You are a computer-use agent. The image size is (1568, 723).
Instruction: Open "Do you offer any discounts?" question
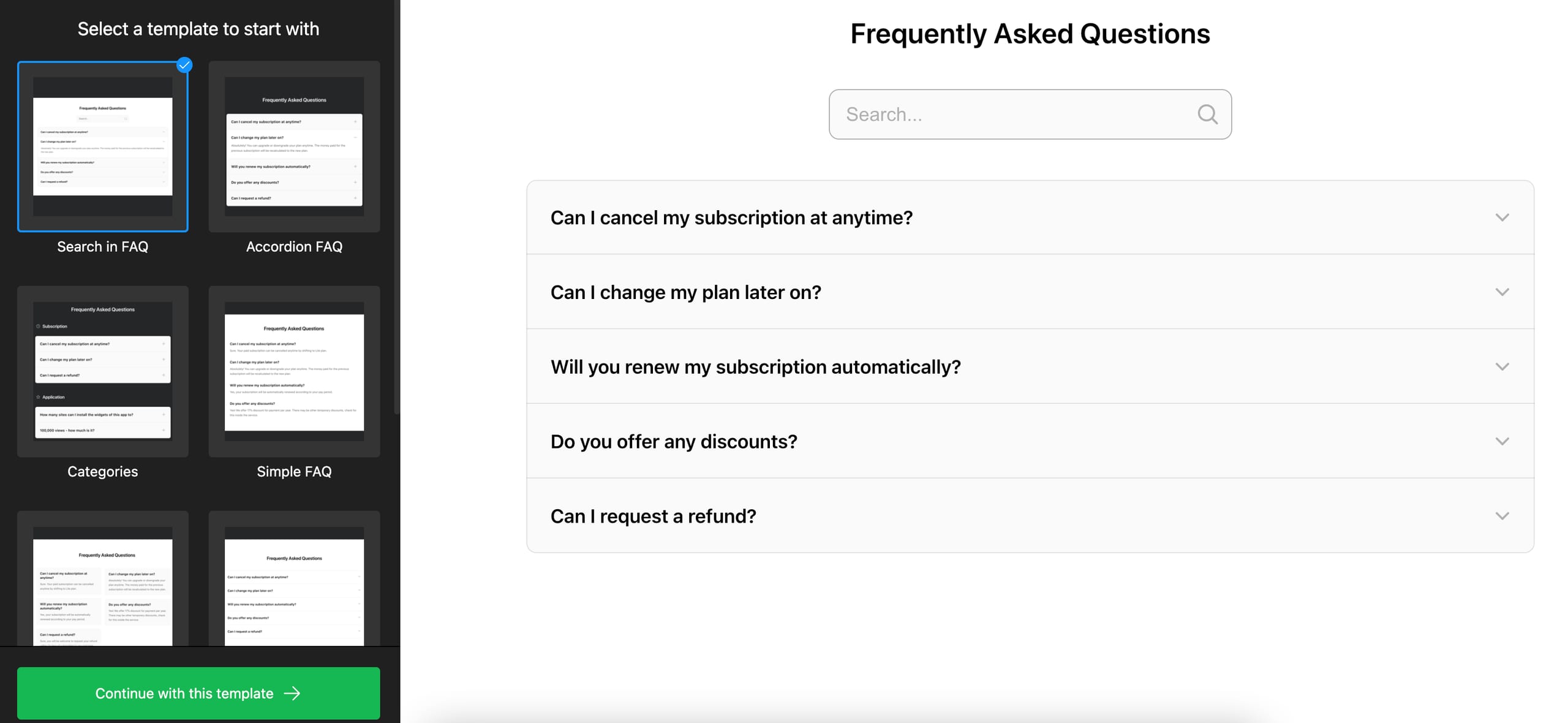point(674,442)
